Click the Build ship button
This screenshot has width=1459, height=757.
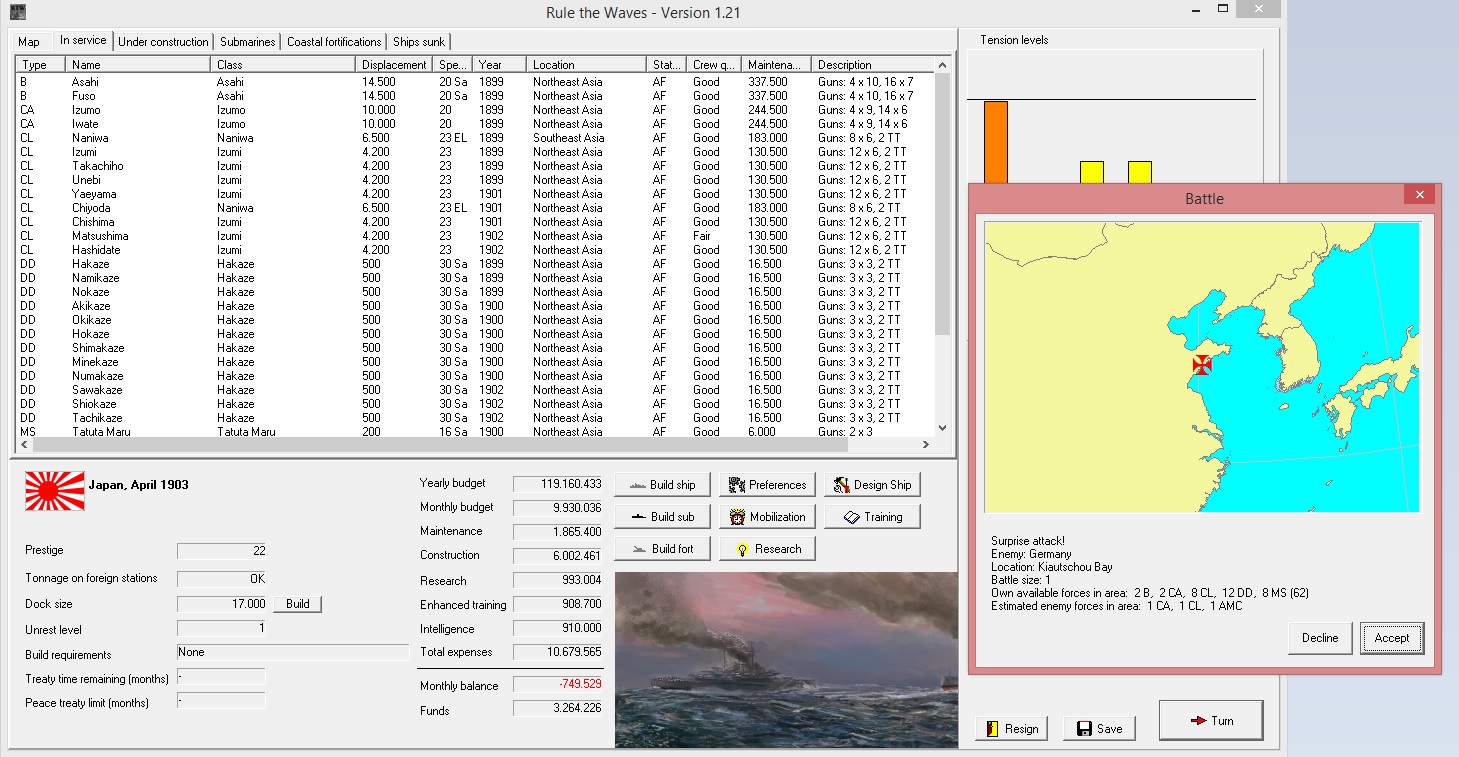pos(661,485)
